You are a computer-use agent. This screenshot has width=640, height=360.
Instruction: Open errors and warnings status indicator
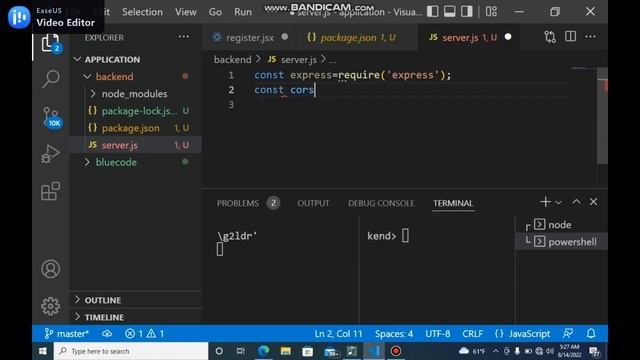tap(144, 333)
